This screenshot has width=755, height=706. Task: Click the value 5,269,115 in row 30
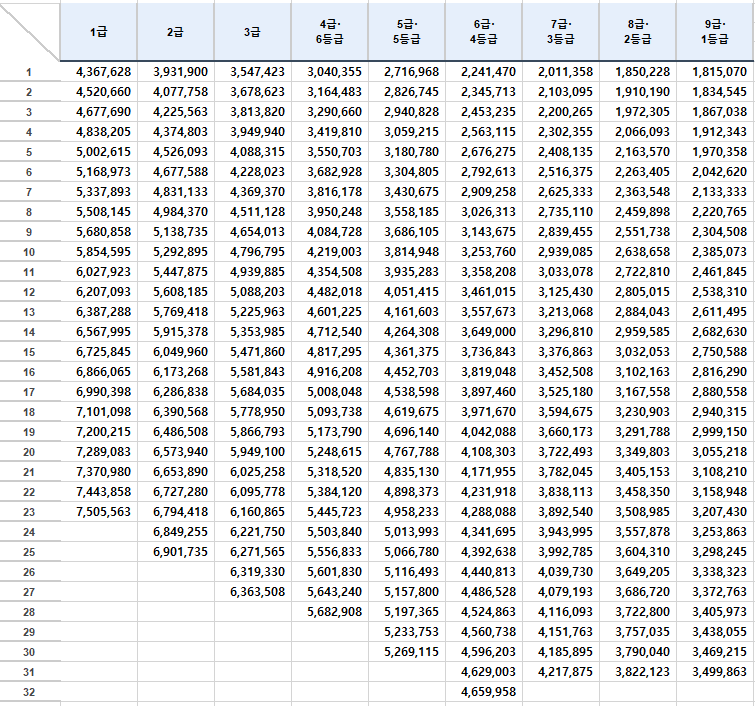[x=411, y=652]
